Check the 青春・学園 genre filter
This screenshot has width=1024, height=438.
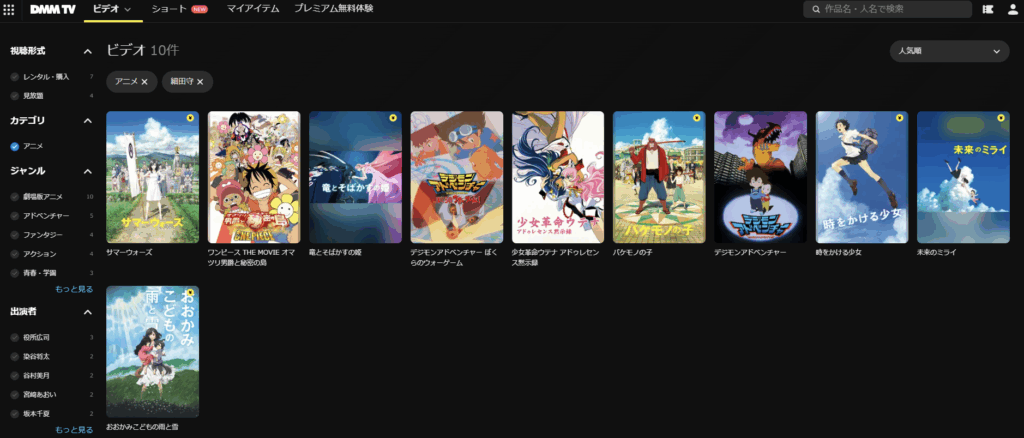pos(14,273)
